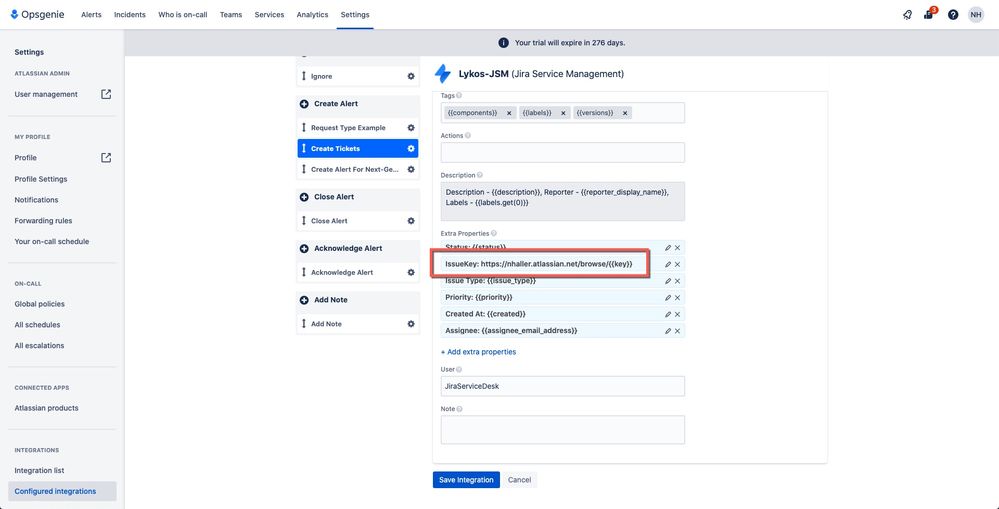Image resolution: width=999 pixels, height=509 pixels.
Task: Open the help question mark icon
Action: point(952,15)
